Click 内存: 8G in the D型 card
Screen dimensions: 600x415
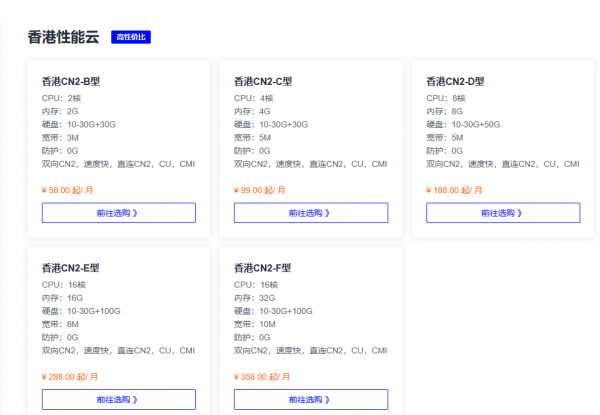(x=445, y=111)
